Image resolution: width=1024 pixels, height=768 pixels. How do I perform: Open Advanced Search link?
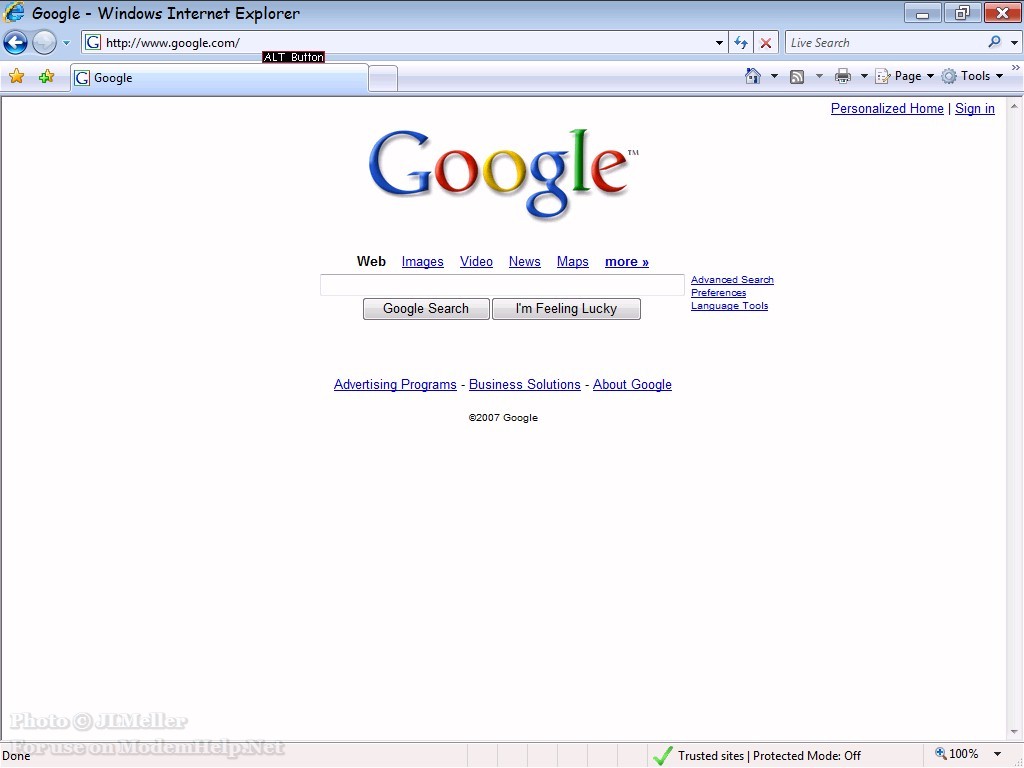(x=732, y=280)
